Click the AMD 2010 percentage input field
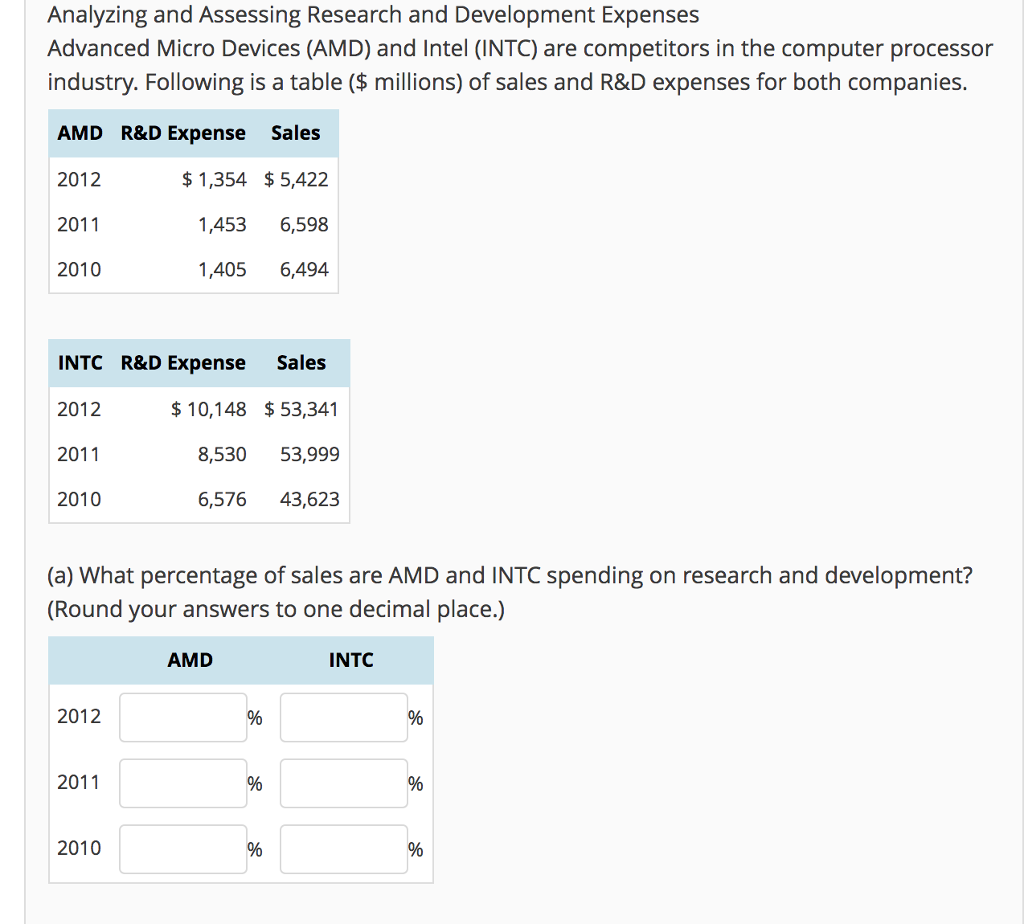Viewport: 1024px width, 924px height. tap(182, 849)
